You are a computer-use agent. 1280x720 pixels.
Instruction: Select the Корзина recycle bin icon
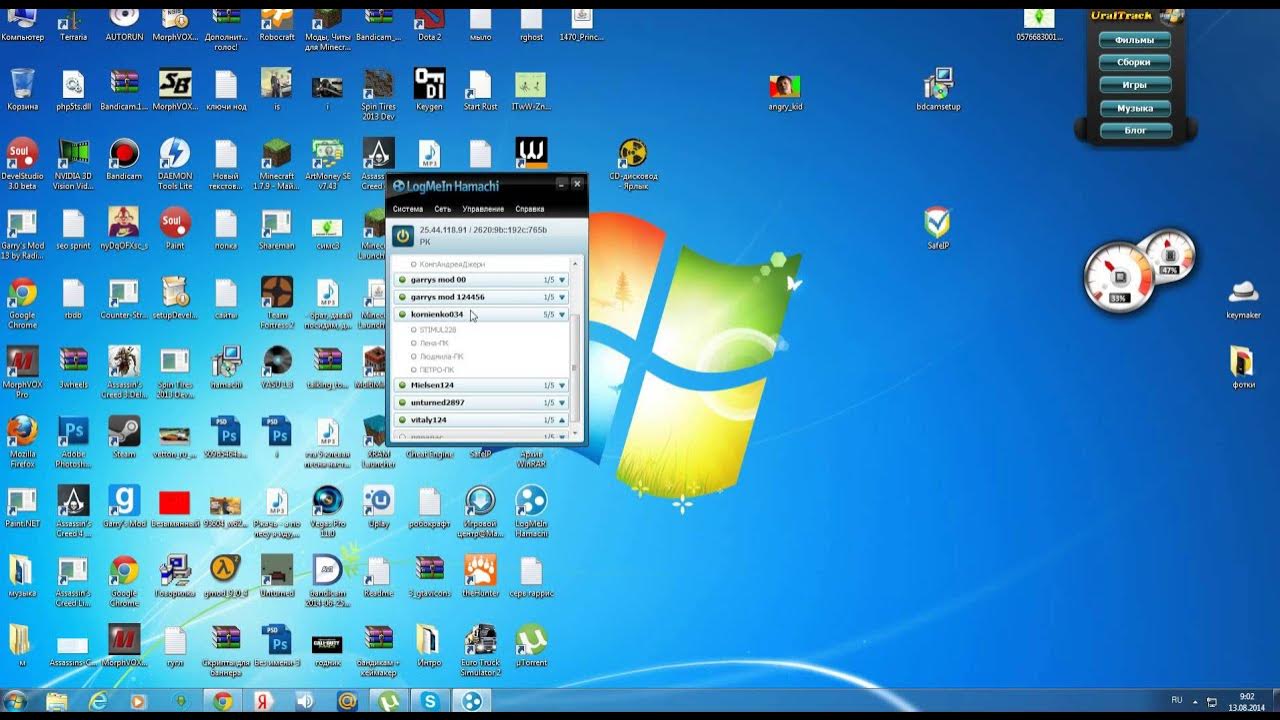coord(22,90)
